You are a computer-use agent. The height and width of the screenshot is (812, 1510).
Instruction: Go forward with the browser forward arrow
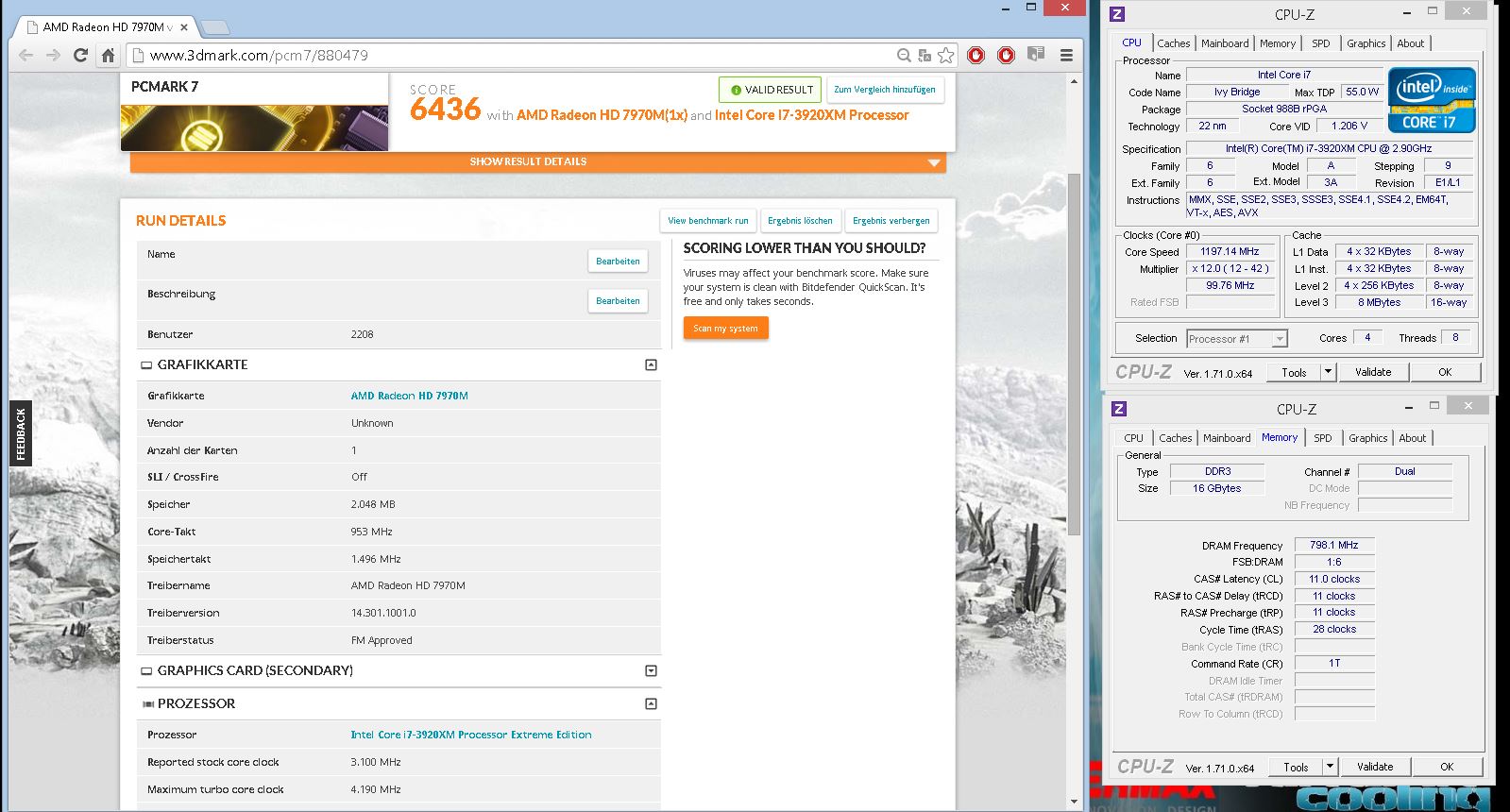click(x=53, y=55)
